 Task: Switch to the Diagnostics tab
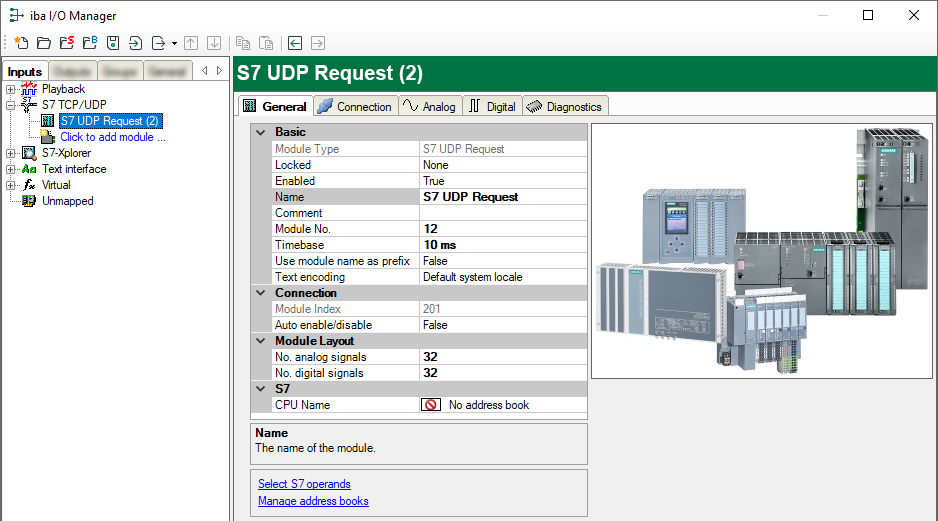[x=565, y=107]
